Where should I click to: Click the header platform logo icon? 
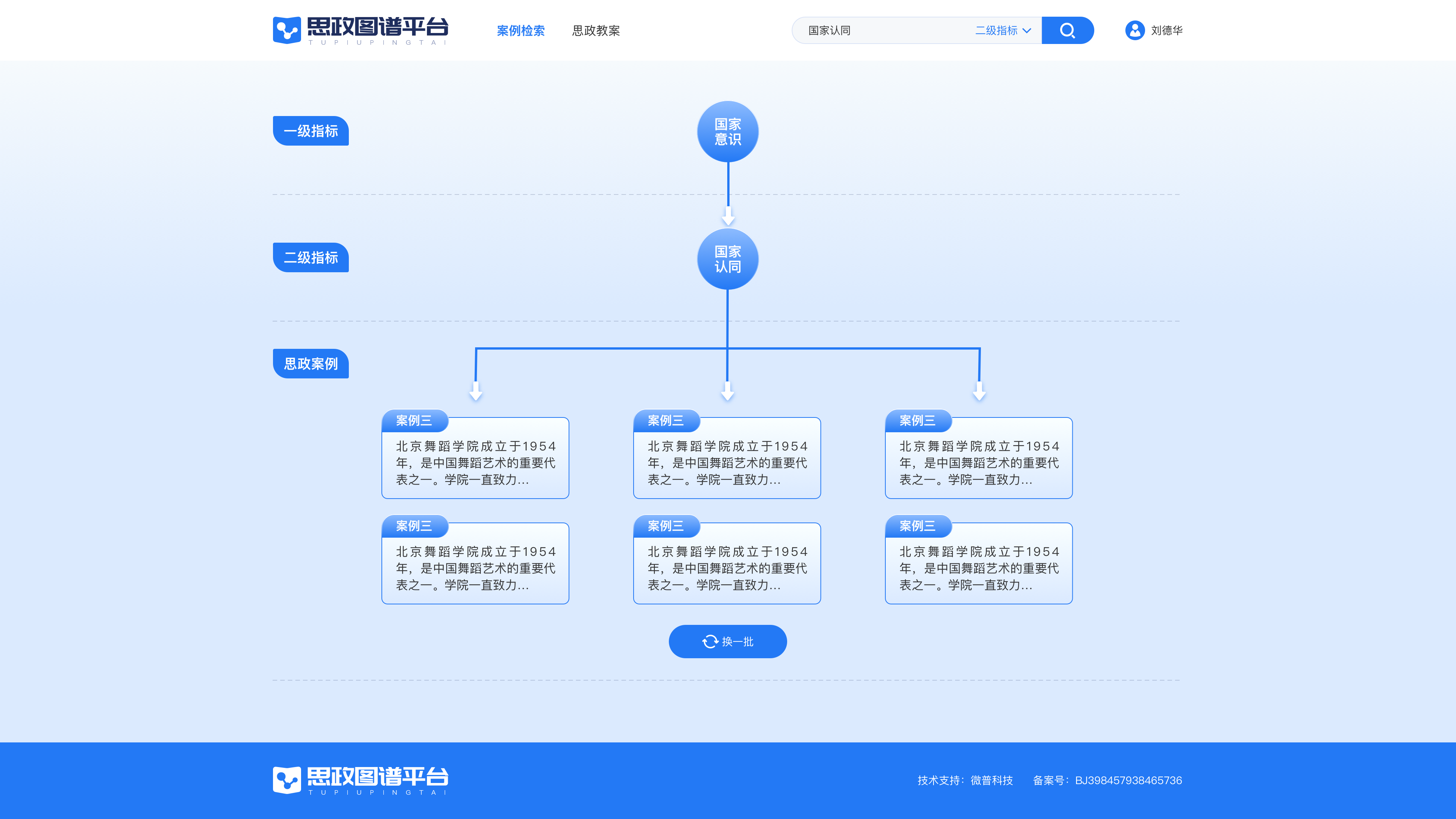point(287,30)
